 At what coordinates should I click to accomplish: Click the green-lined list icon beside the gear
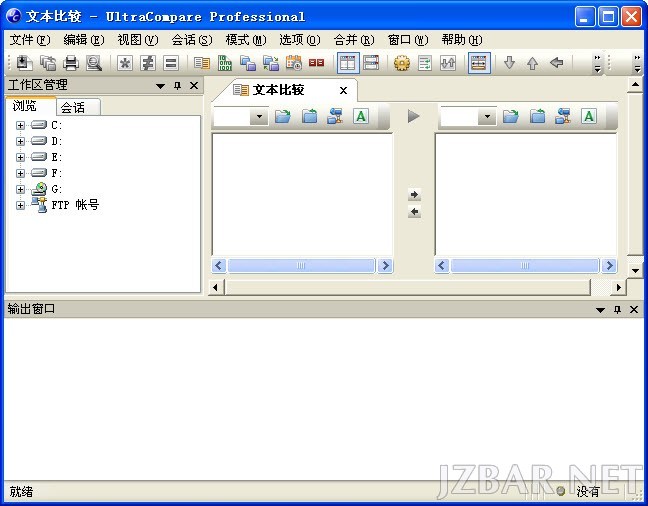click(425, 63)
